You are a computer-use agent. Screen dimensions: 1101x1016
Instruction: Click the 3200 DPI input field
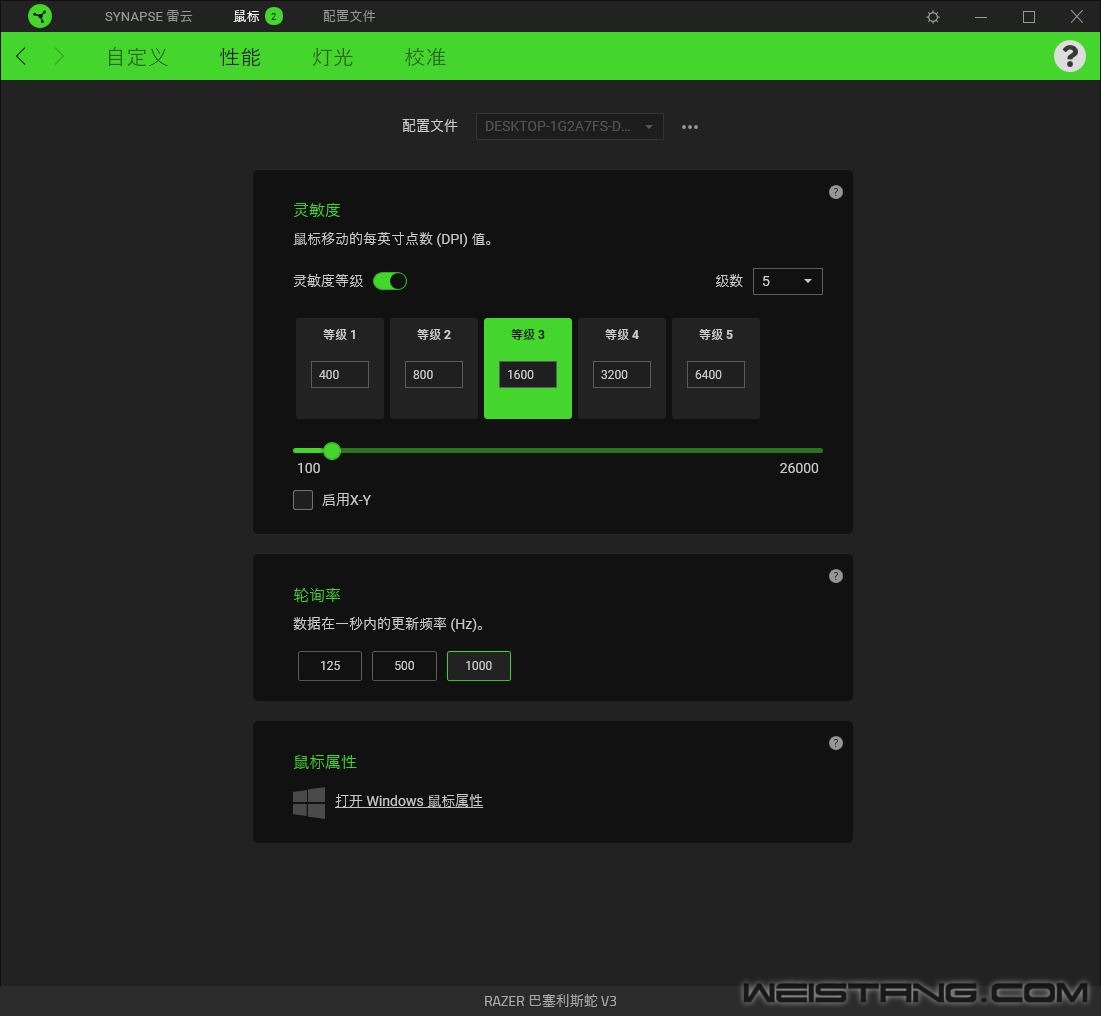click(x=622, y=374)
